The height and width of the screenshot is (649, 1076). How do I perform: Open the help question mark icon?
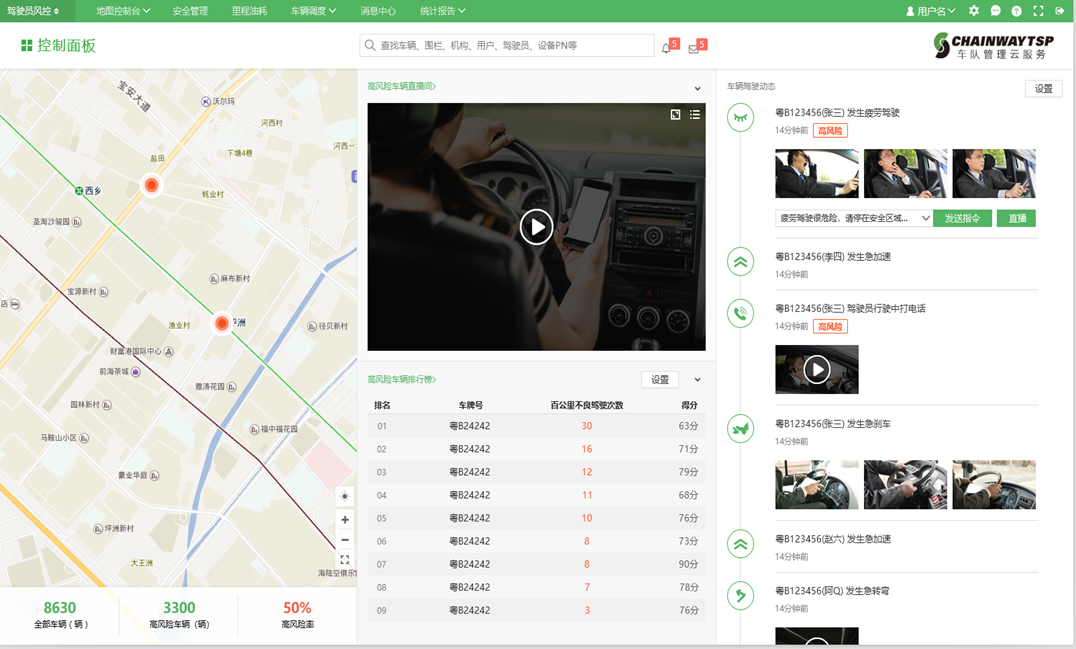[x=1016, y=11]
